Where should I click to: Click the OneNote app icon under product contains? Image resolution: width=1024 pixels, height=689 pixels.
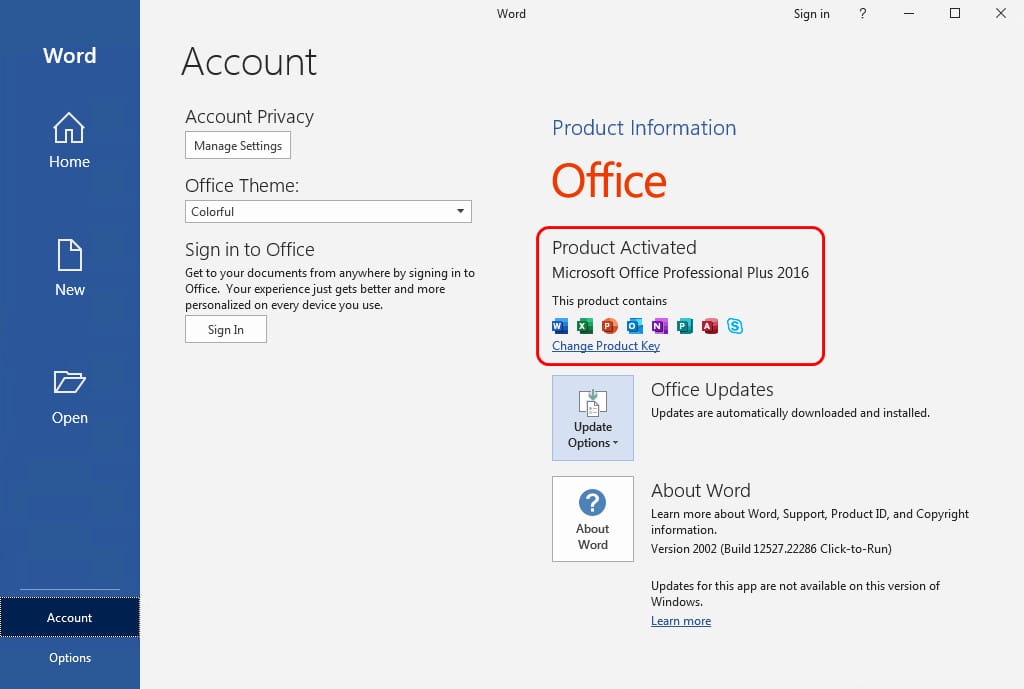tap(660, 326)
